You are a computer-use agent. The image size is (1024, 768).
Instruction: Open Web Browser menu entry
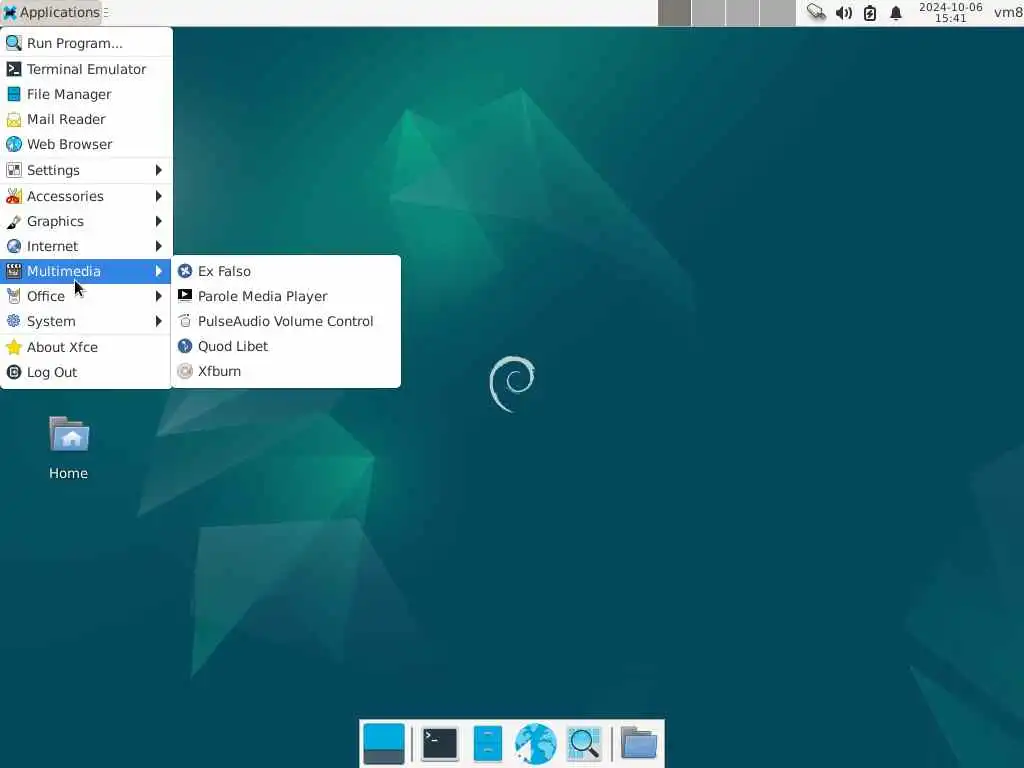pyautogui.click(x=86, y=144)
